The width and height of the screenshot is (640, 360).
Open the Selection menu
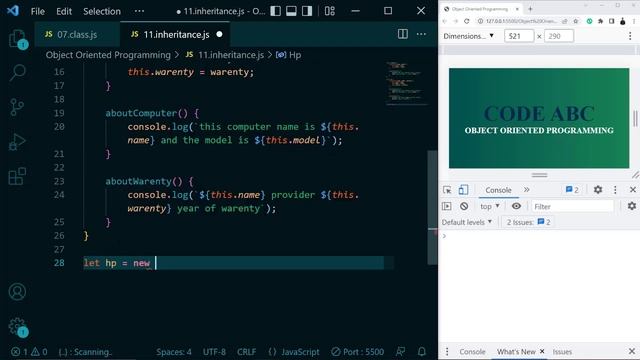pos(102,11)
